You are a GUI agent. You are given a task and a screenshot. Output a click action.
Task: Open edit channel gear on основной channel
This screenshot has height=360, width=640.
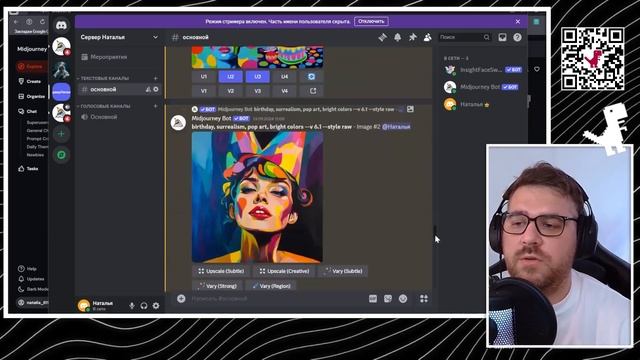(x=156, y=89)
